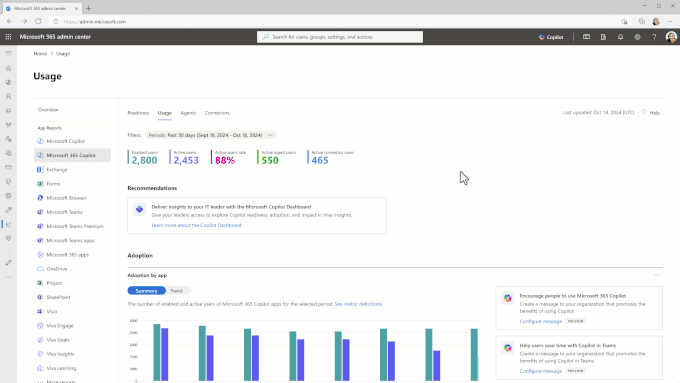Open the user account avatar
This screenshot has height=383, width=680.
671,37
